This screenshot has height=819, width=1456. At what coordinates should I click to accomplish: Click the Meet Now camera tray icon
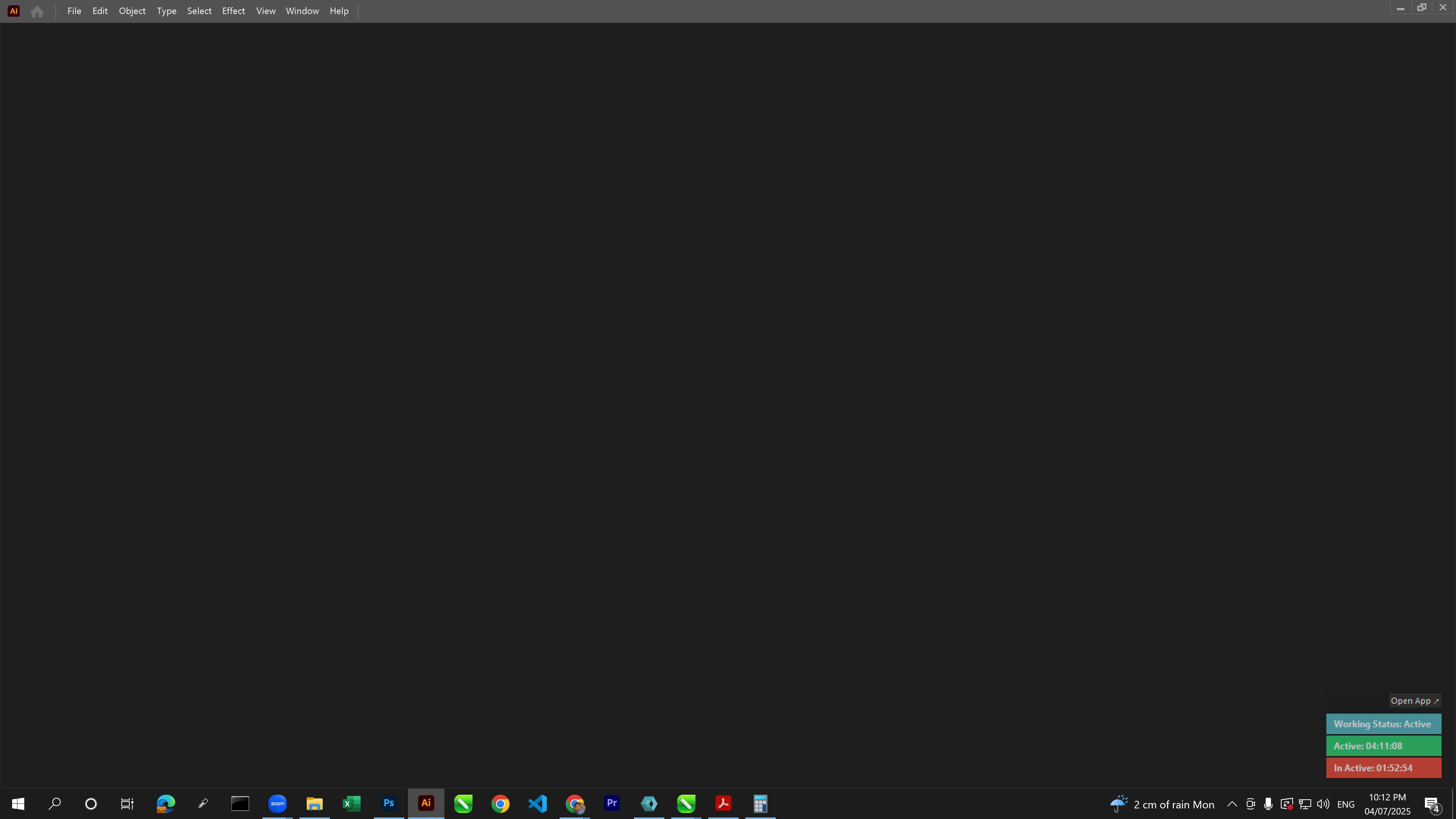pos(1250,804)
